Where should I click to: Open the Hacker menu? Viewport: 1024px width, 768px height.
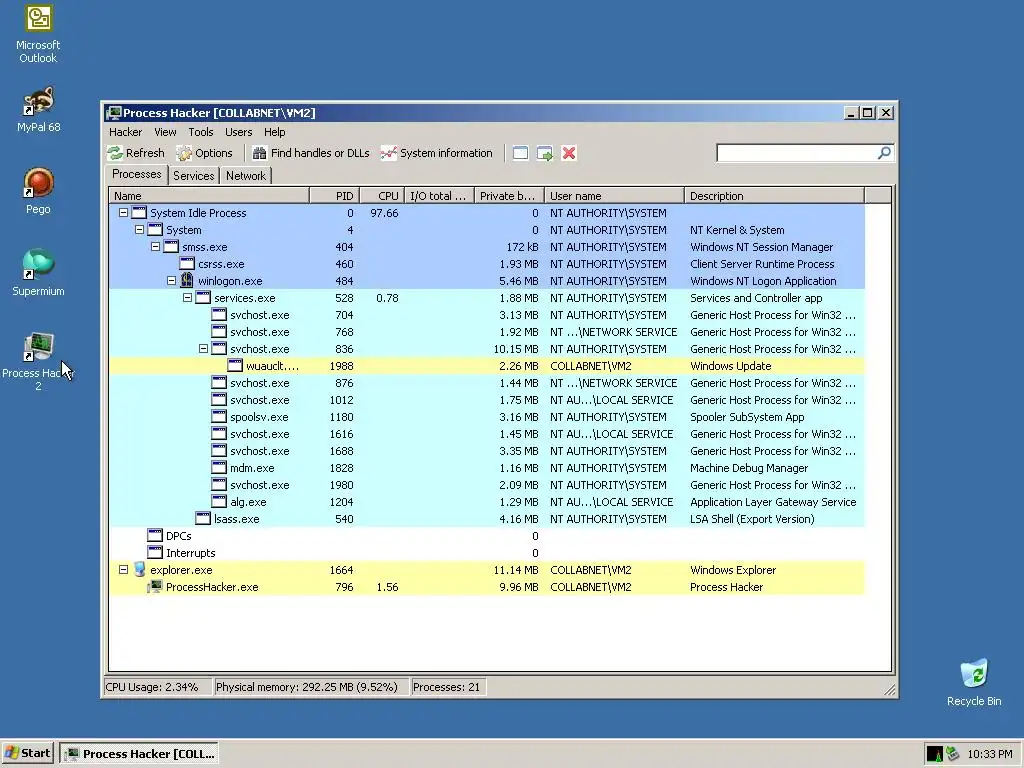pyautogui.click(x=125, y=132)
